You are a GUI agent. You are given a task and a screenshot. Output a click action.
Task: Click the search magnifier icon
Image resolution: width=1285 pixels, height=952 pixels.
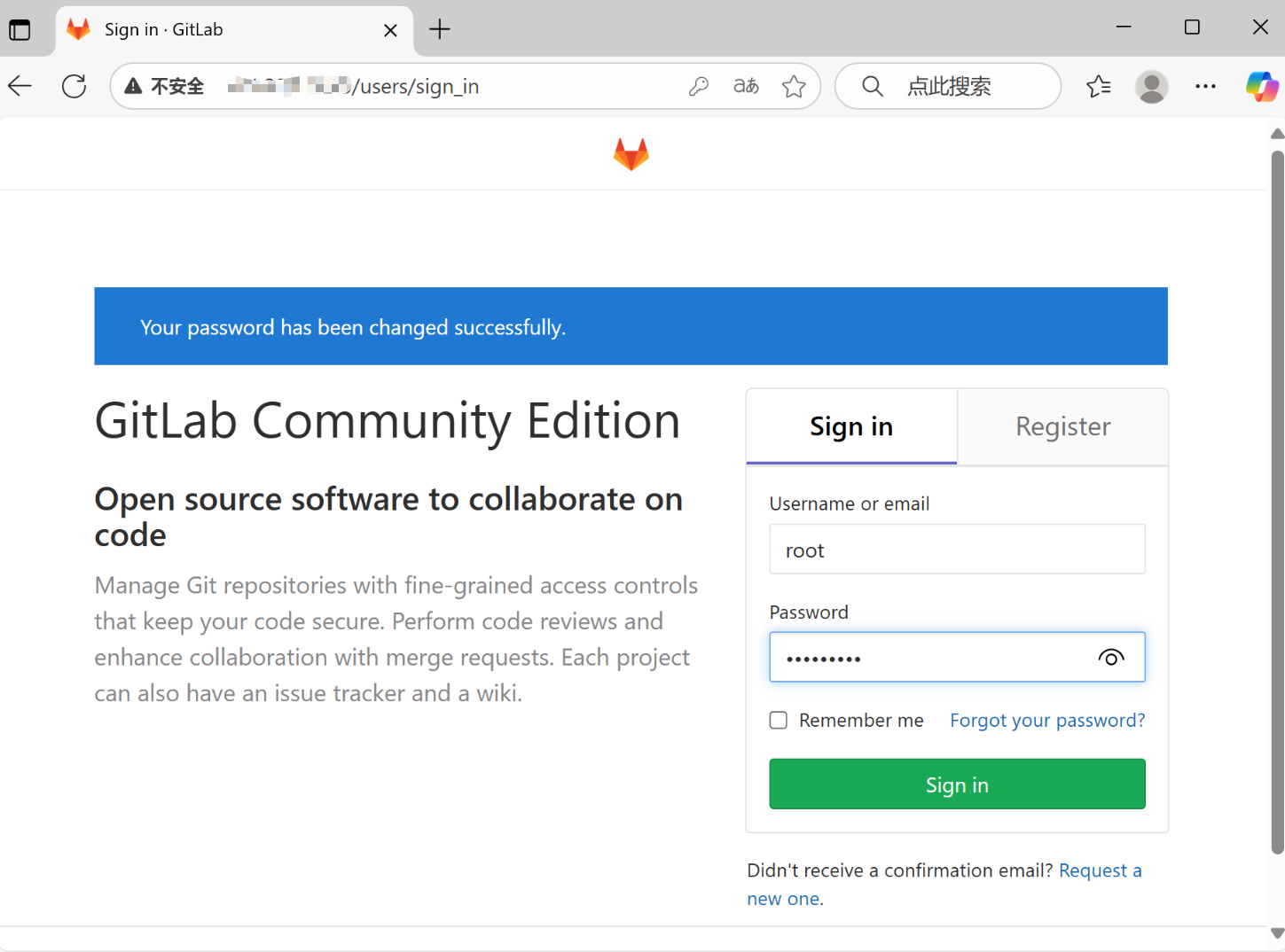873,86
